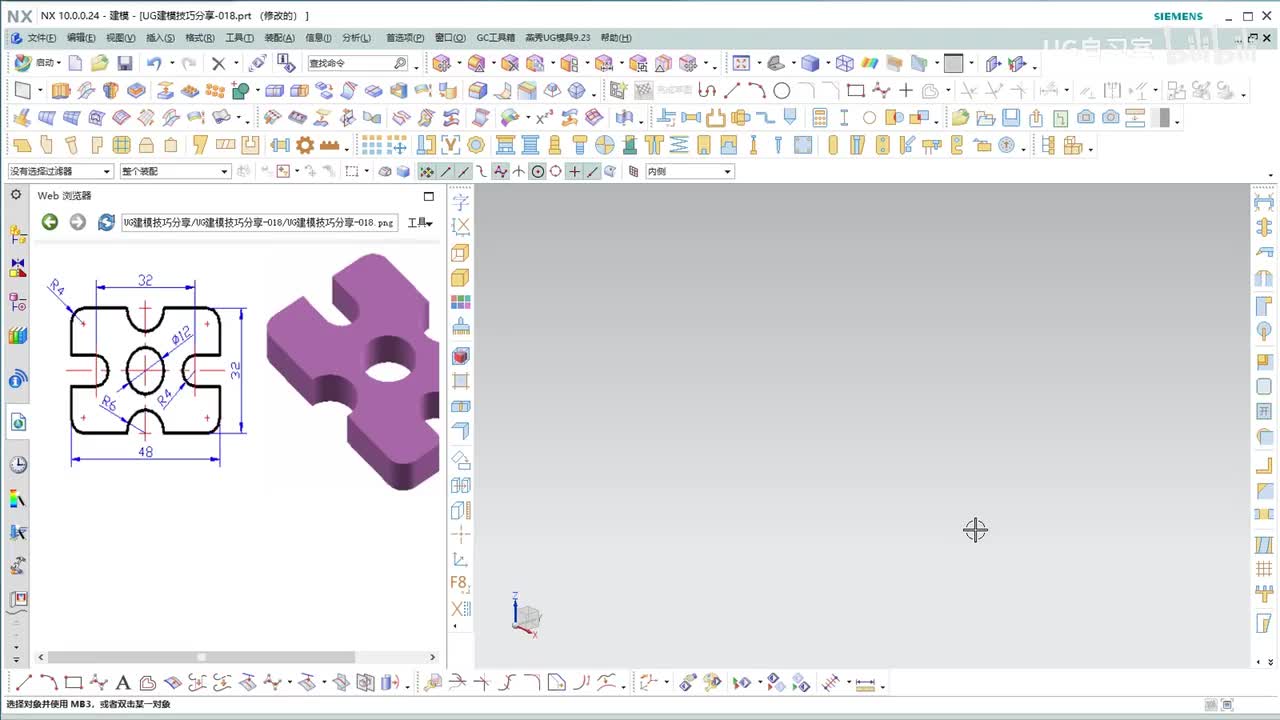This screenshot has width=1280, height=720.
Task: Click the shaded blue cube rendering icon
Action: coord(810,63)
